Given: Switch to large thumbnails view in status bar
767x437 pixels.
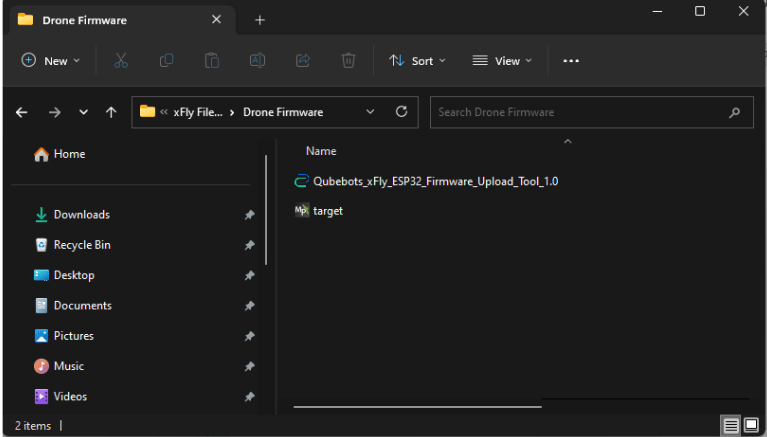Looking at the screenshot, I should 751,426.
